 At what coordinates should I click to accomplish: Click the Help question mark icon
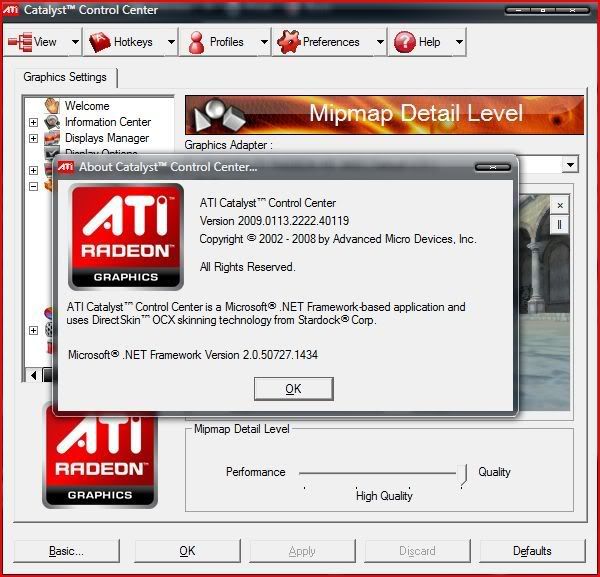(404, 42)
